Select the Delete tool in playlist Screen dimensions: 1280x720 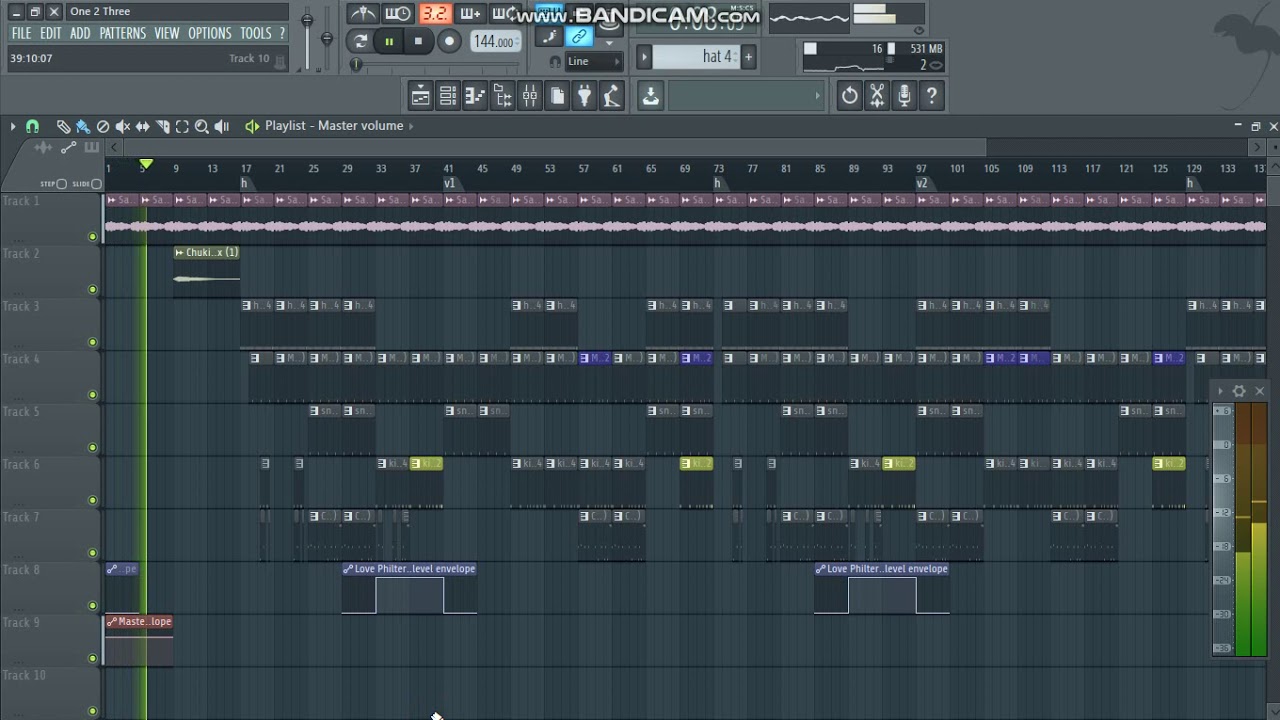[103, 126]
